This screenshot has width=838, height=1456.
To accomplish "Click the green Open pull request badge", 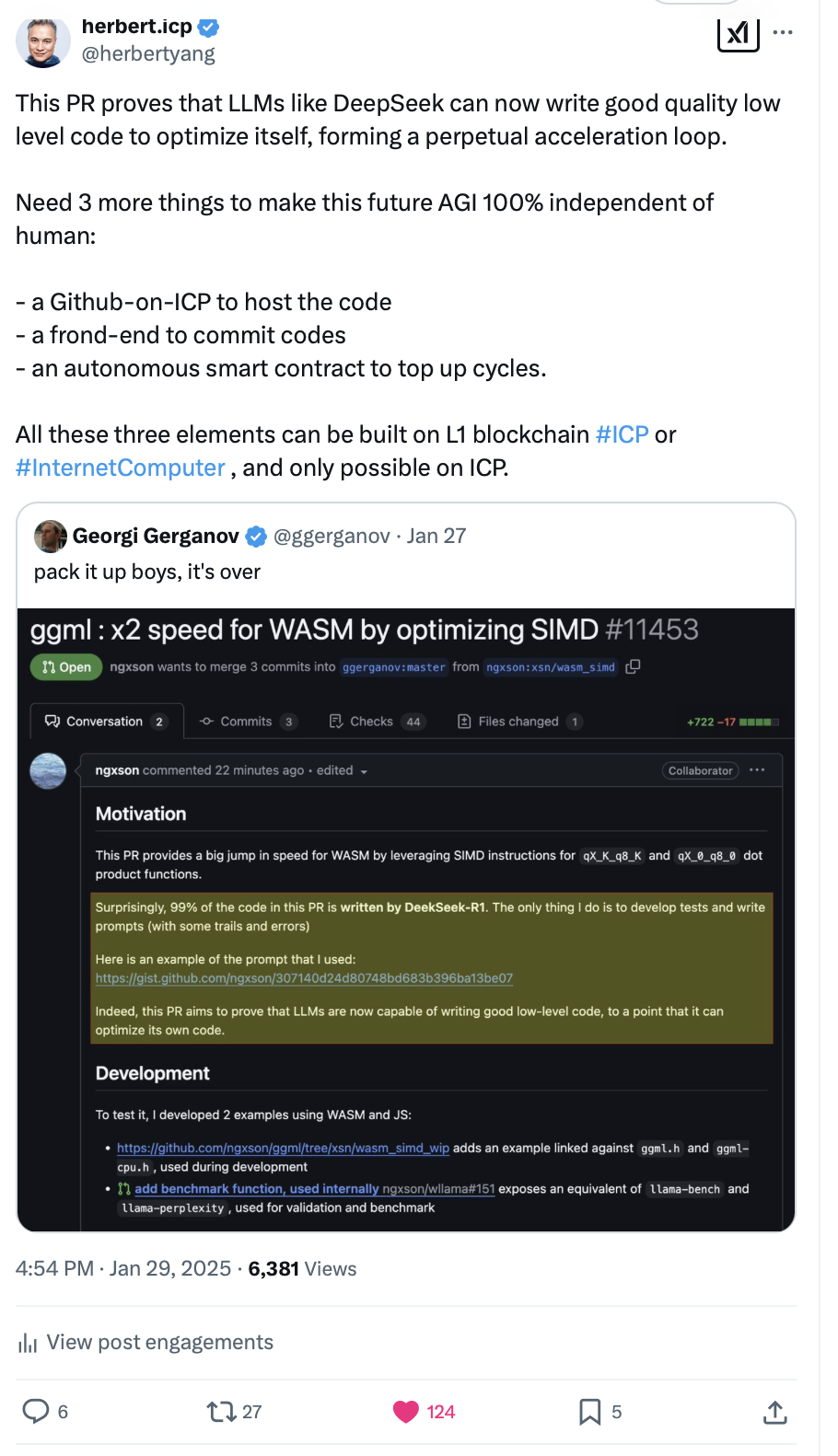I will [67, 667].
